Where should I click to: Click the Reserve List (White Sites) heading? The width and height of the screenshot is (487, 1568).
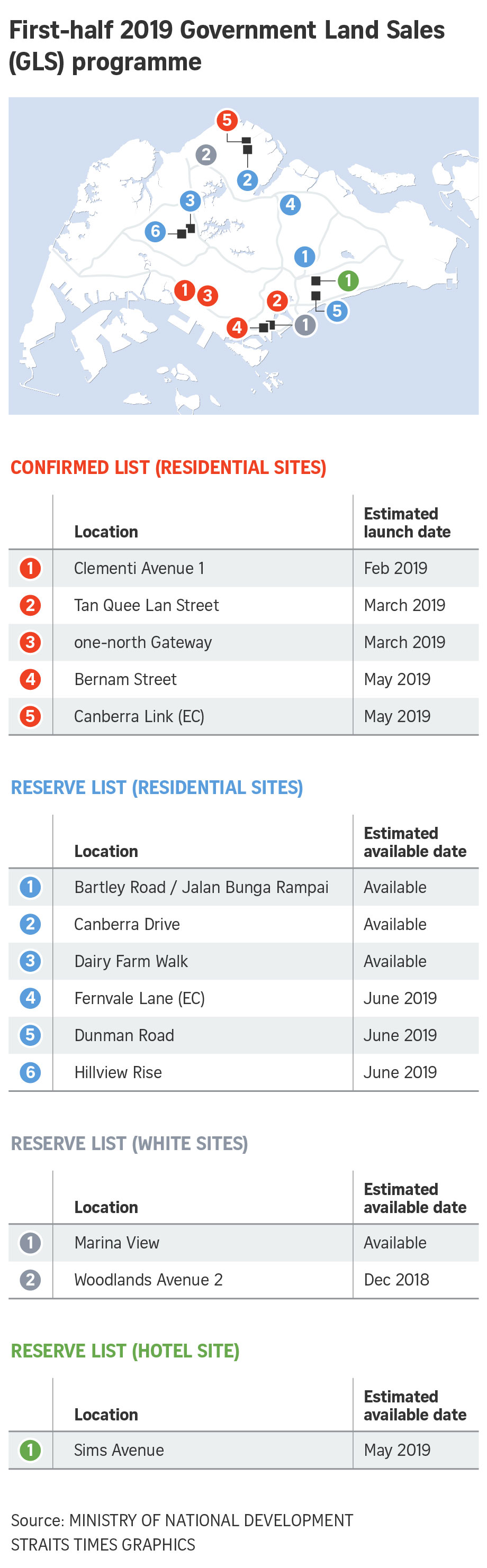point(130,1144)
